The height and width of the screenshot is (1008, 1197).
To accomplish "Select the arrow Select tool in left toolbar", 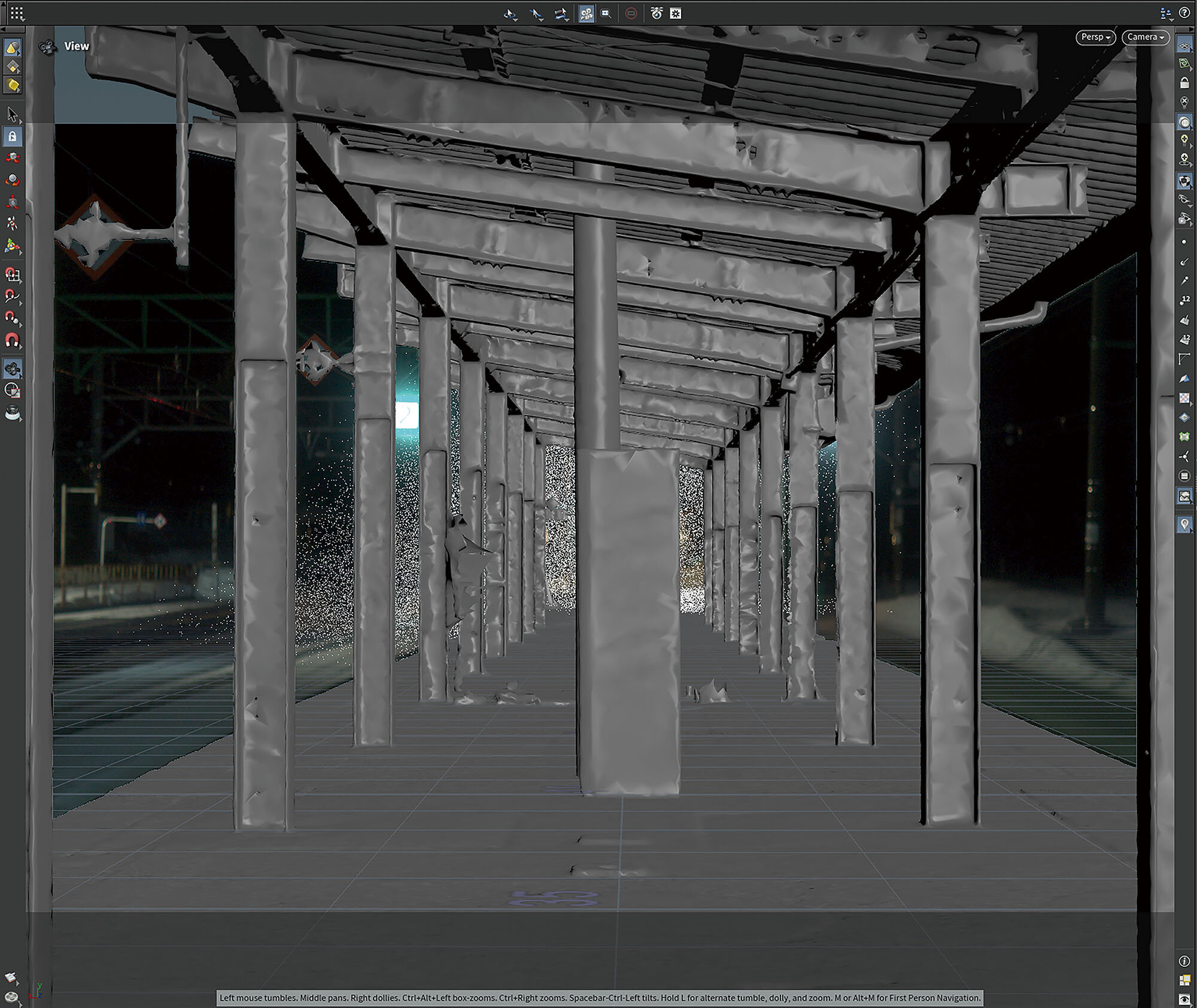I will click(x=12, y=114).
